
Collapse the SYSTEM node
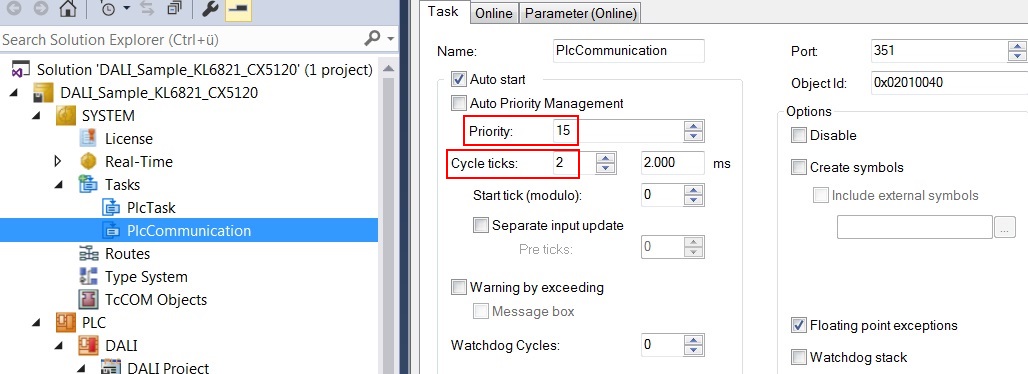[36, 116]
